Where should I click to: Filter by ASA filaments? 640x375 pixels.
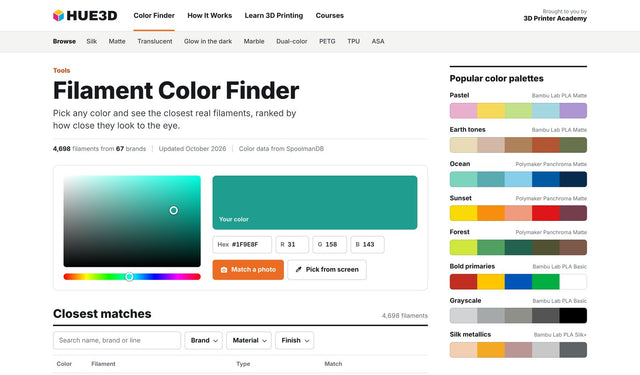click(x=378, y=41)
